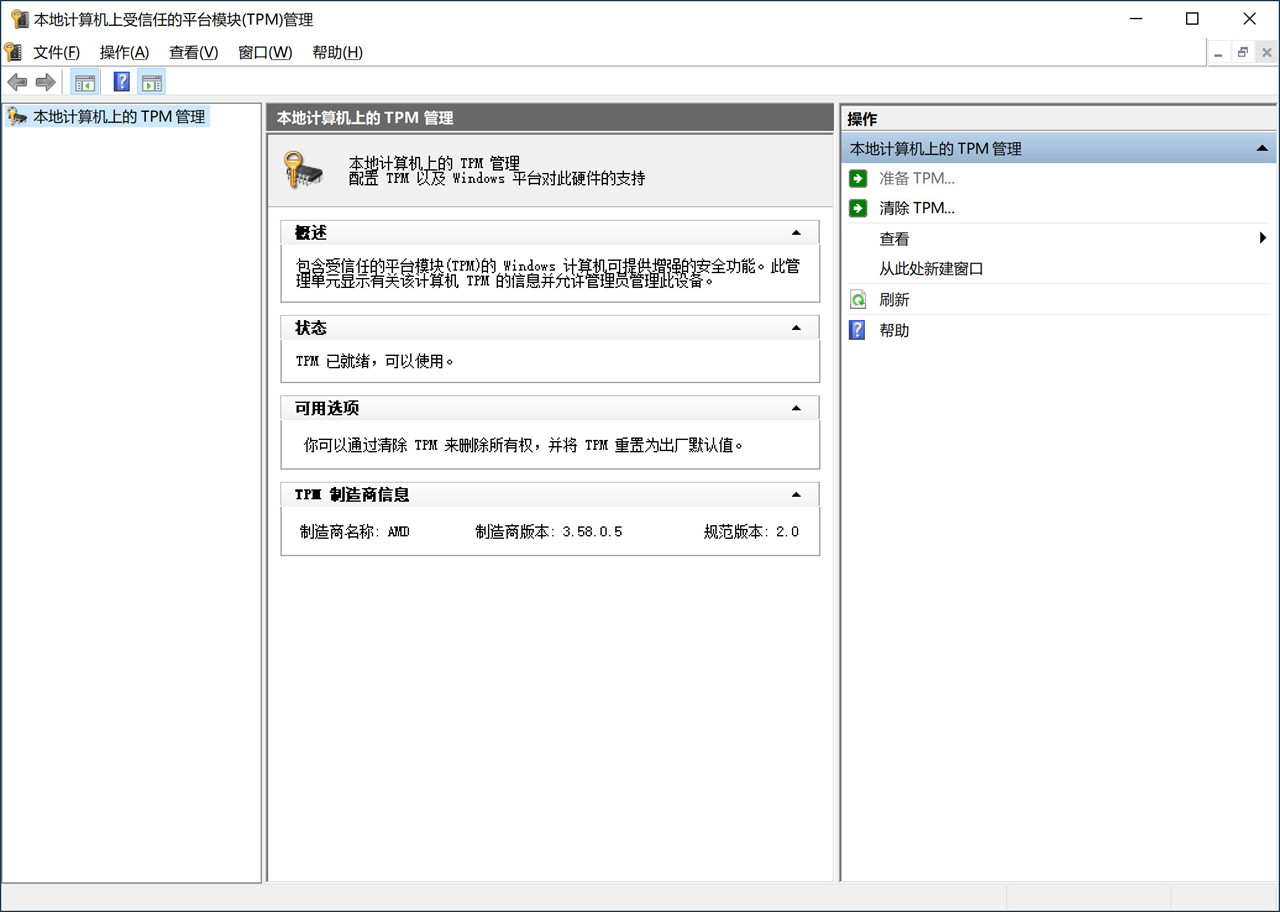Click the Refresh icon next to 刷新
The image size is (1280, 912).
(858, 299)
